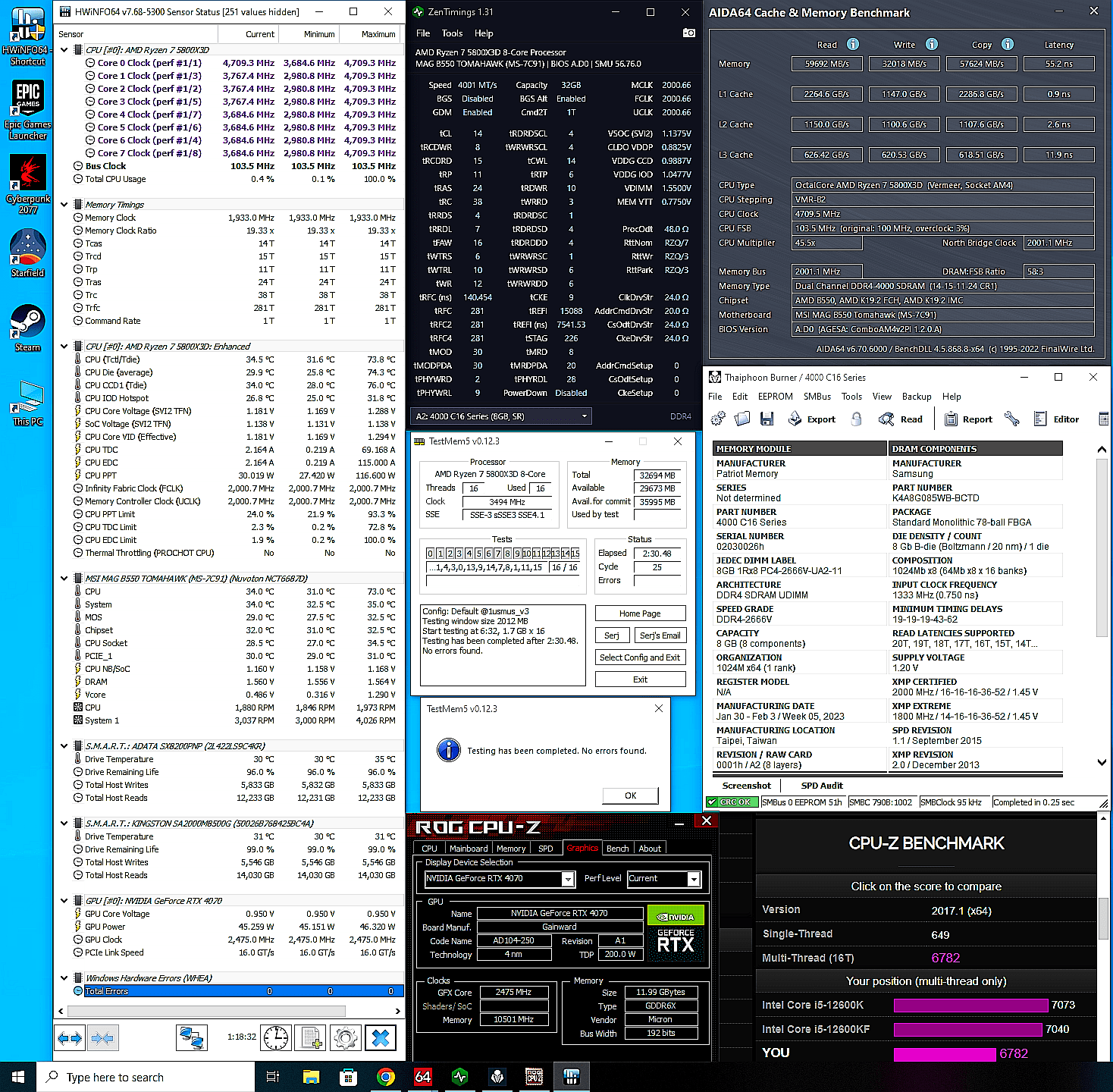
Task: Open HWiNFO64 Shortcut desktop icon
Action: pos(27,36)
